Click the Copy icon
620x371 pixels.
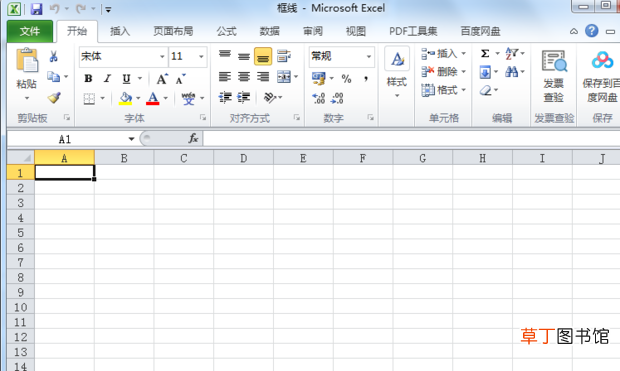click(53, 77)
